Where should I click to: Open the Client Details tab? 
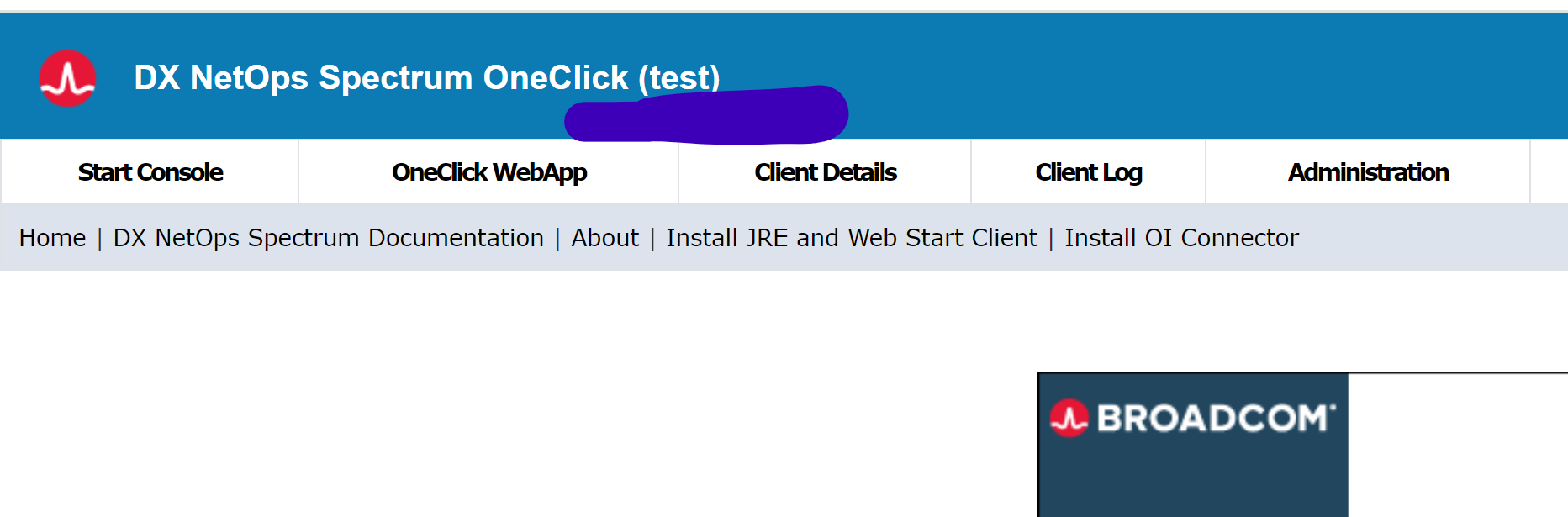tap(825, 171)
